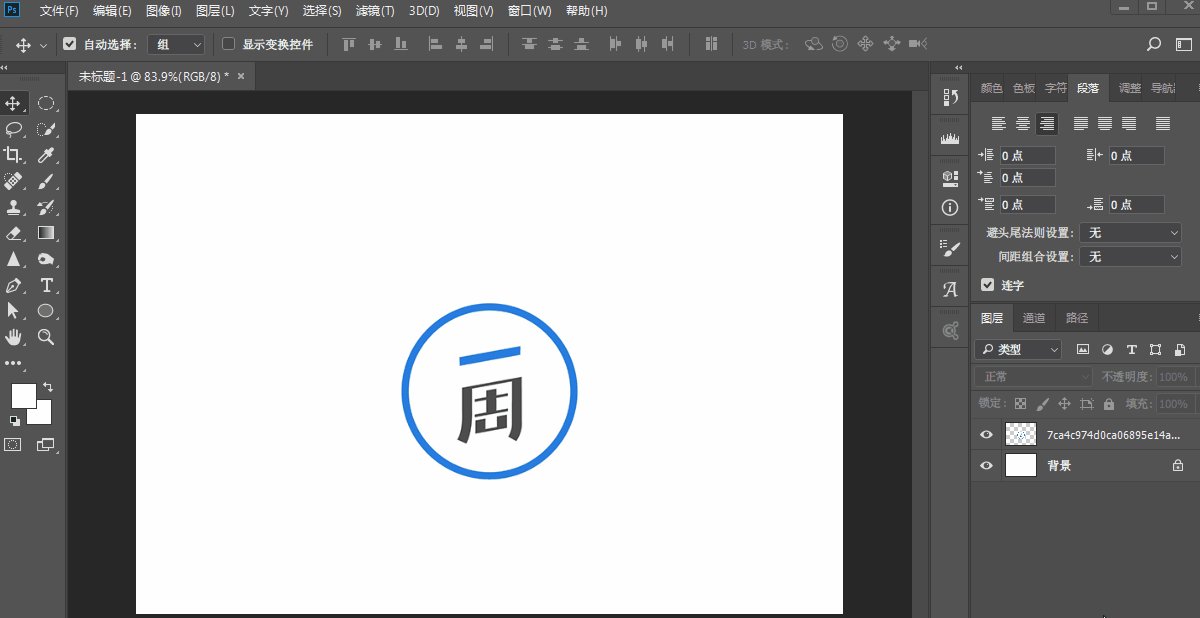This screenshot has height=618, width=1200.
Task: Select the Sponge tool
Action: tap(46, 259)
